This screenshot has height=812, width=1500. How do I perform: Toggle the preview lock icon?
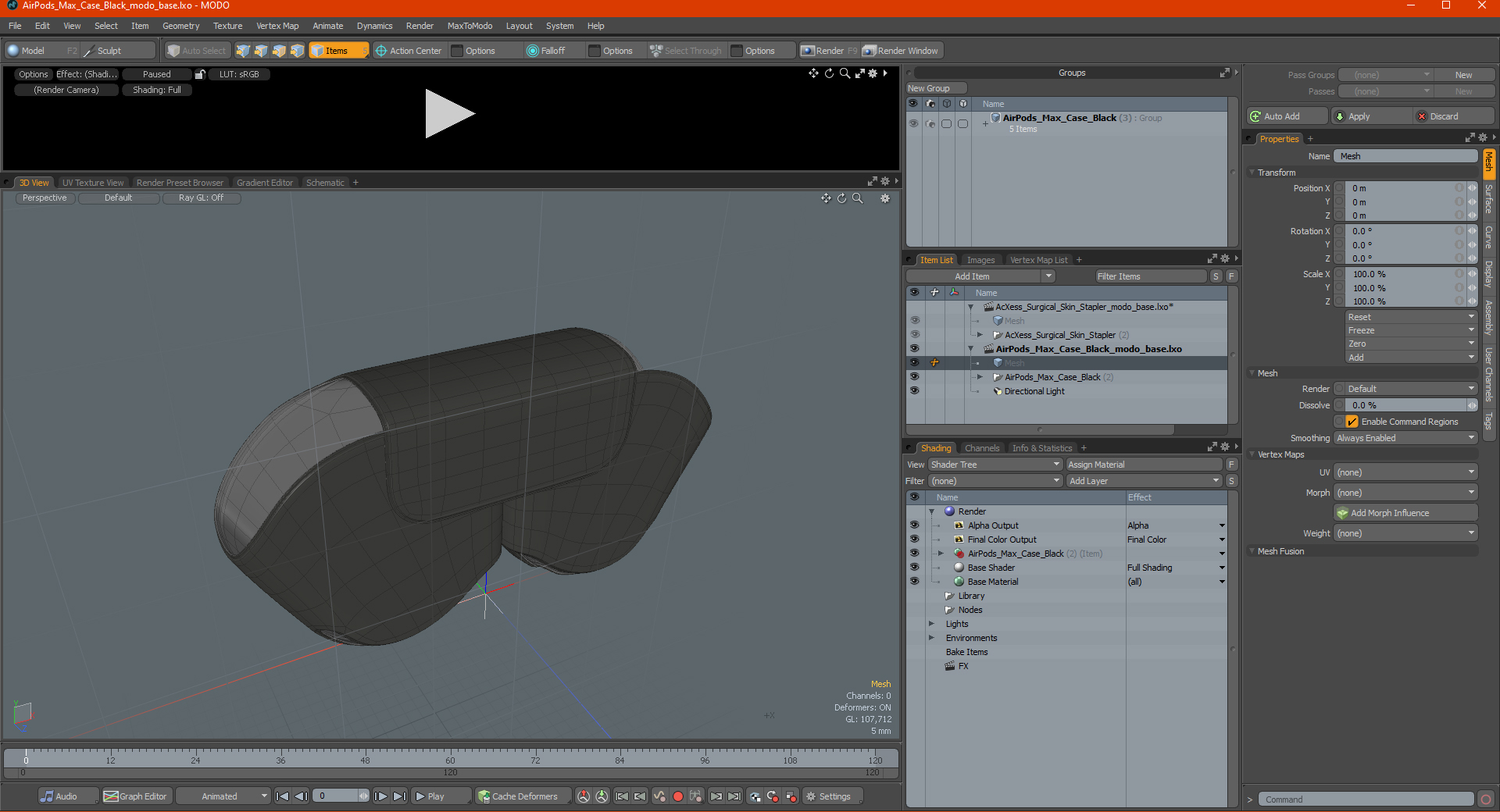click(x=200, y=74)
